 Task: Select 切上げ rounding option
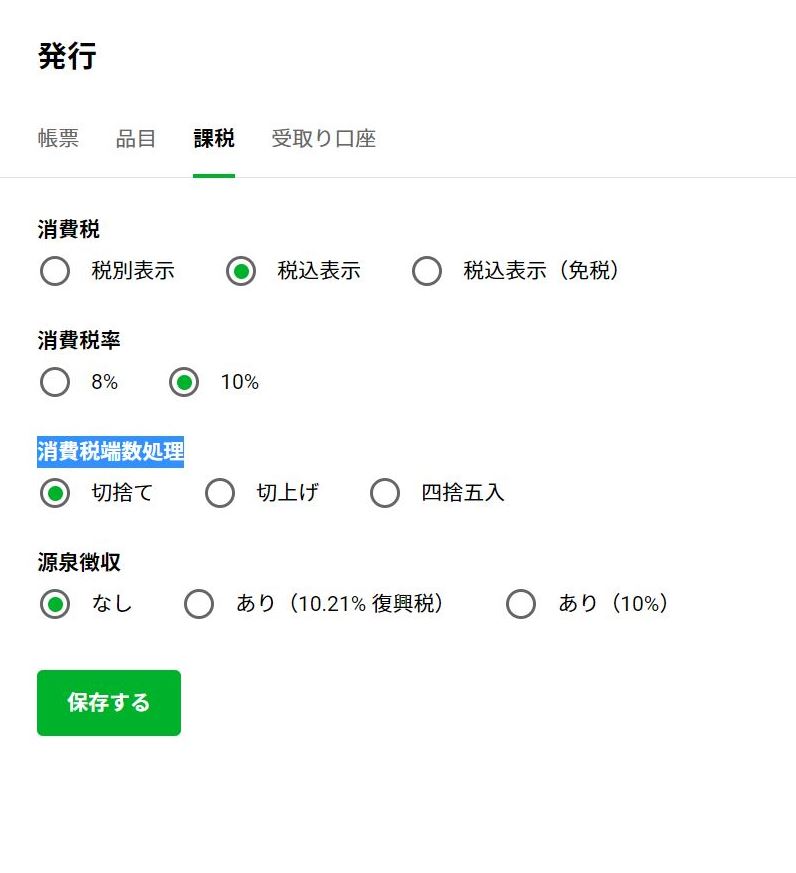(x=220, y=493)
